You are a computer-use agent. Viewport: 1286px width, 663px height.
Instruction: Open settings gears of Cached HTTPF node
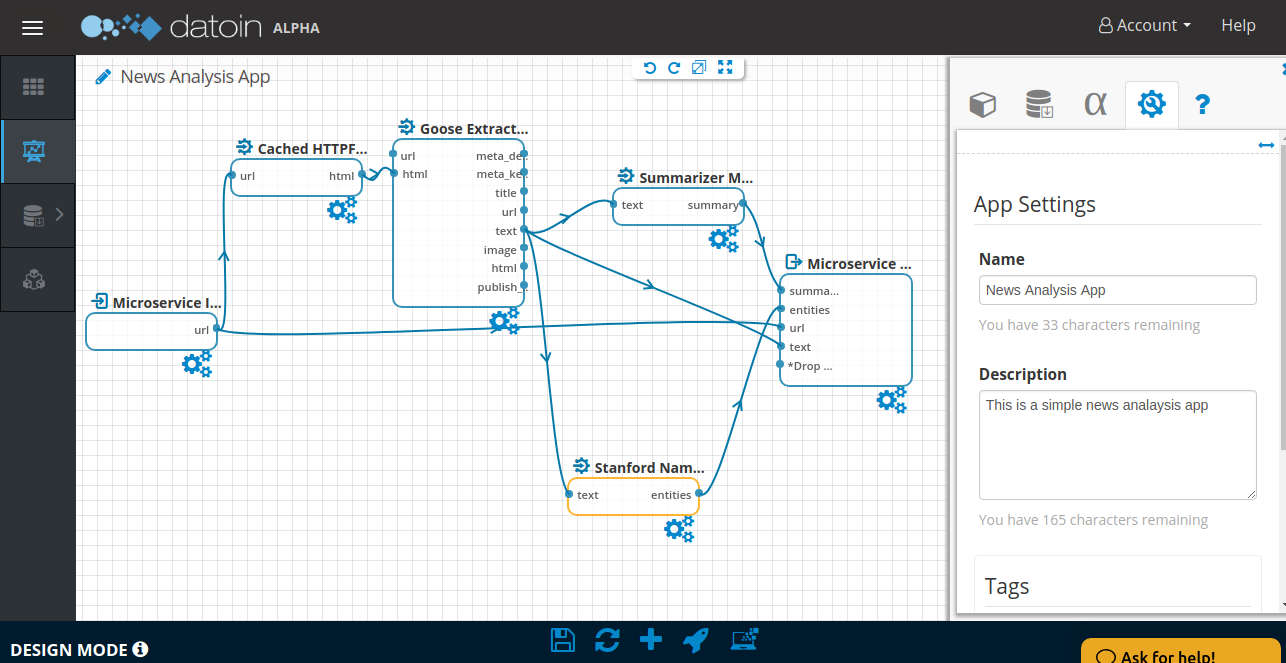(342, 210)
